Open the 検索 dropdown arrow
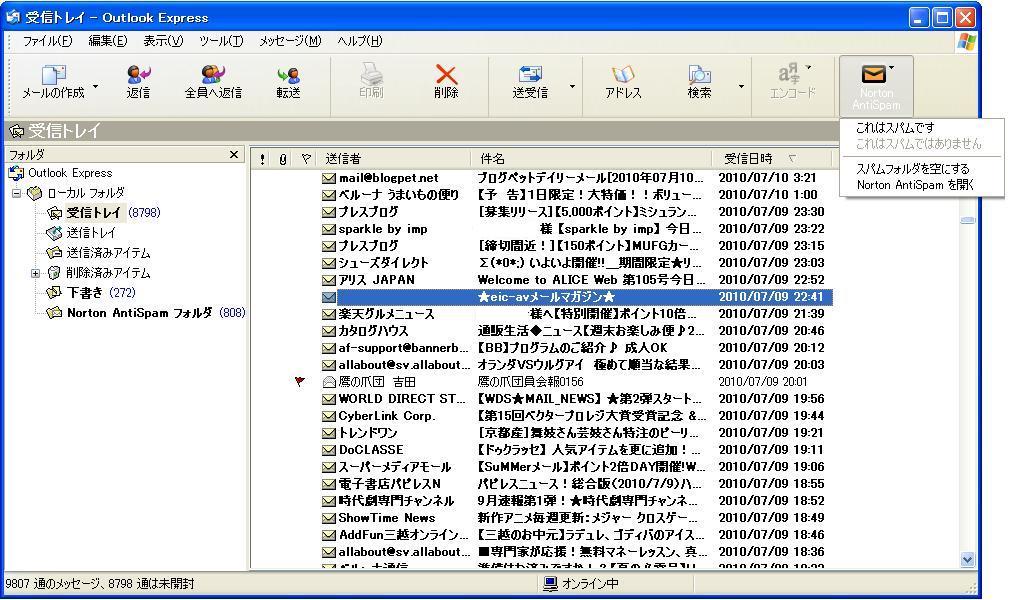1024x600 pixels. pos(741,86)
